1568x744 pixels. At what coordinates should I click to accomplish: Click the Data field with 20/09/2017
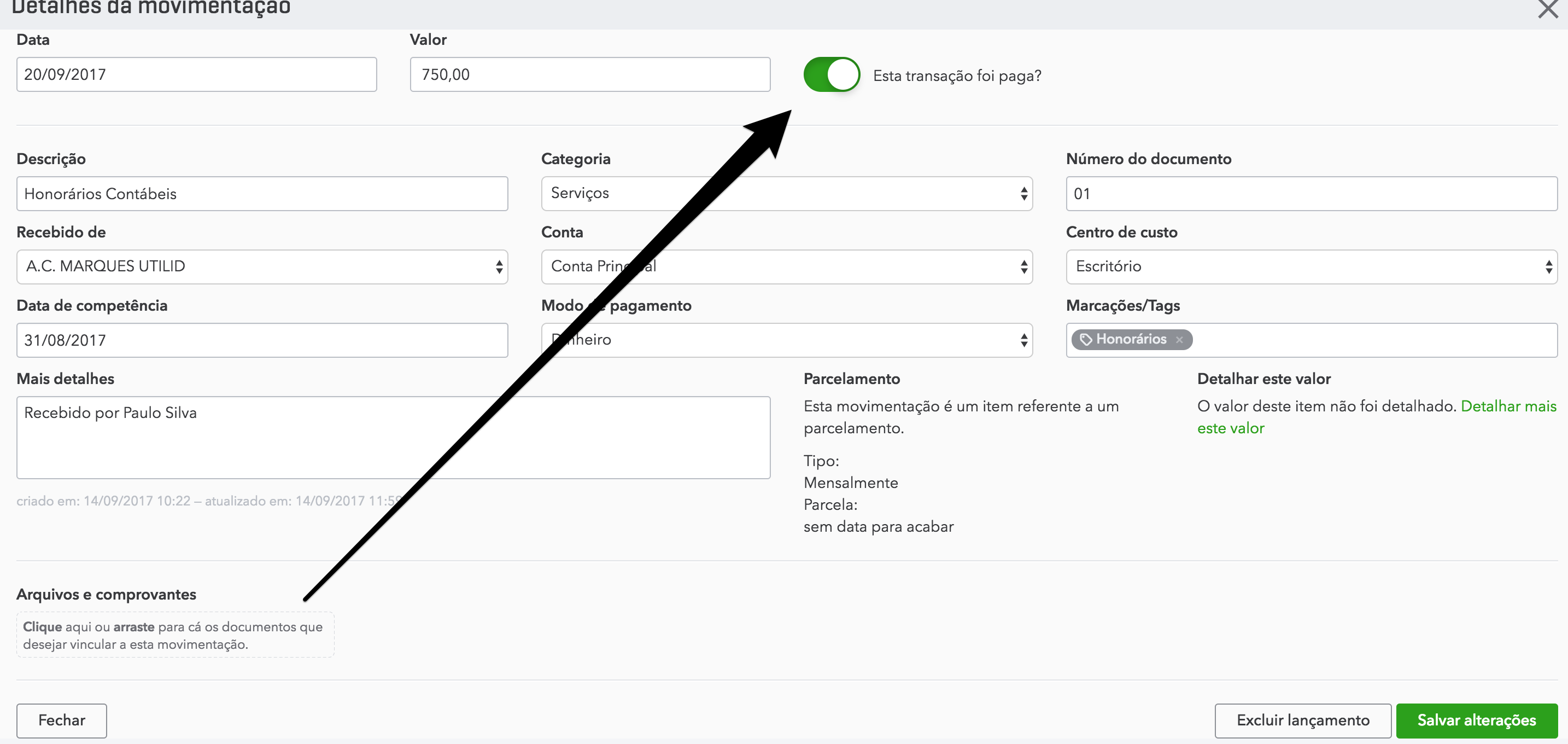click(x=196, y=75)
